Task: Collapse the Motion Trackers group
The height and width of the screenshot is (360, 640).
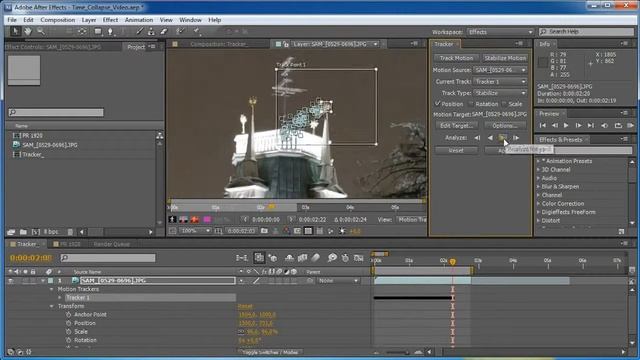Action: click(x=52, y=289)
